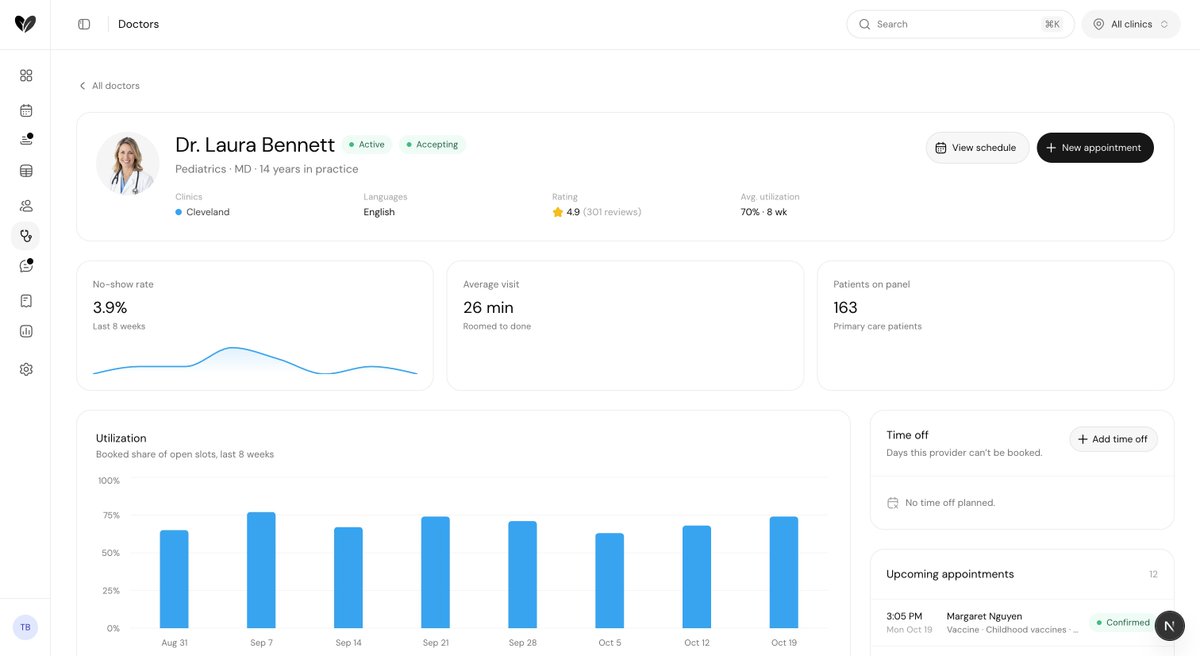Open the table view sidebar icon

pyautogui.click(x=26, y=171)
